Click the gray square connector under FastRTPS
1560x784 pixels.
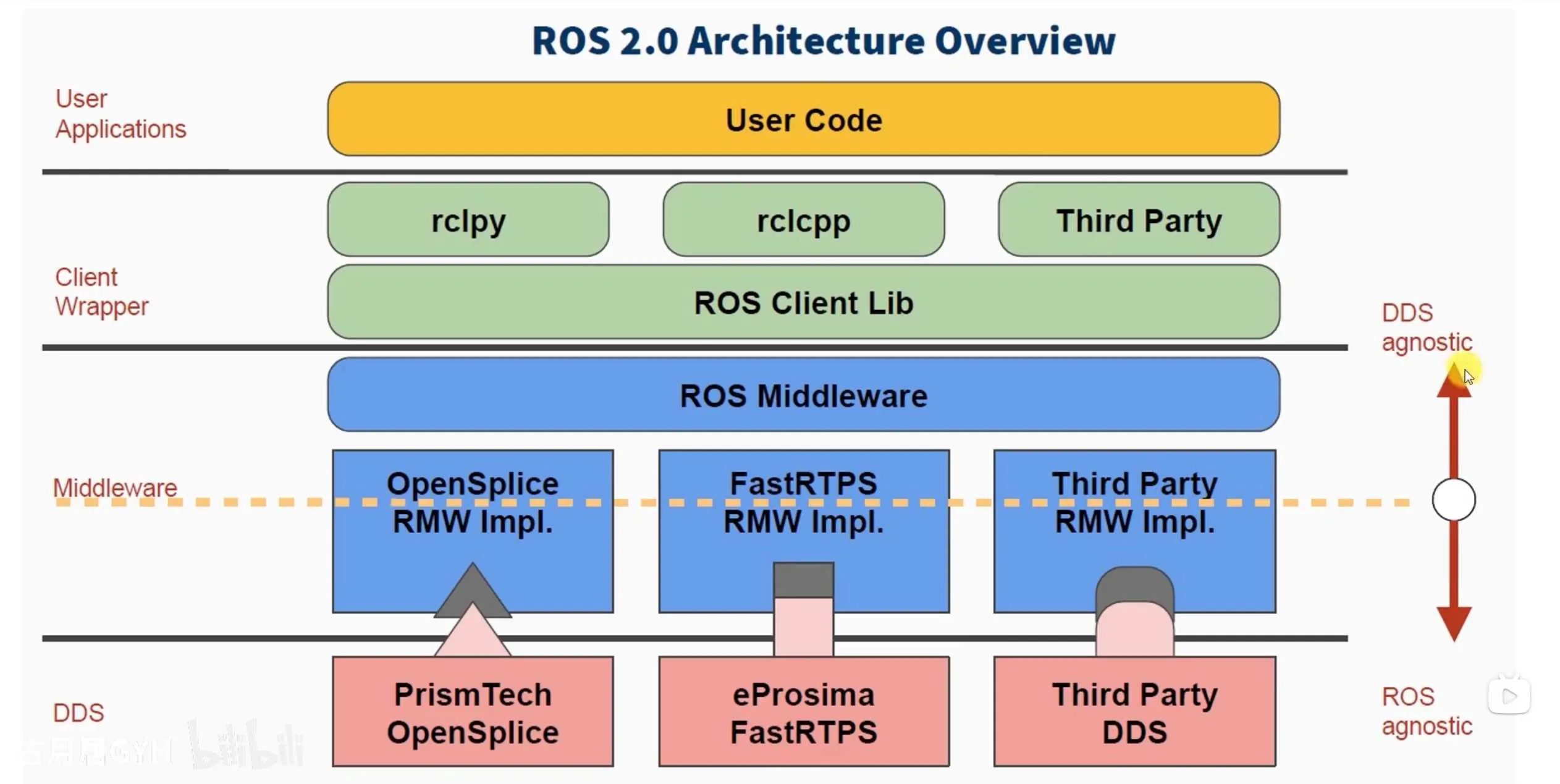(x=804, y=580)
